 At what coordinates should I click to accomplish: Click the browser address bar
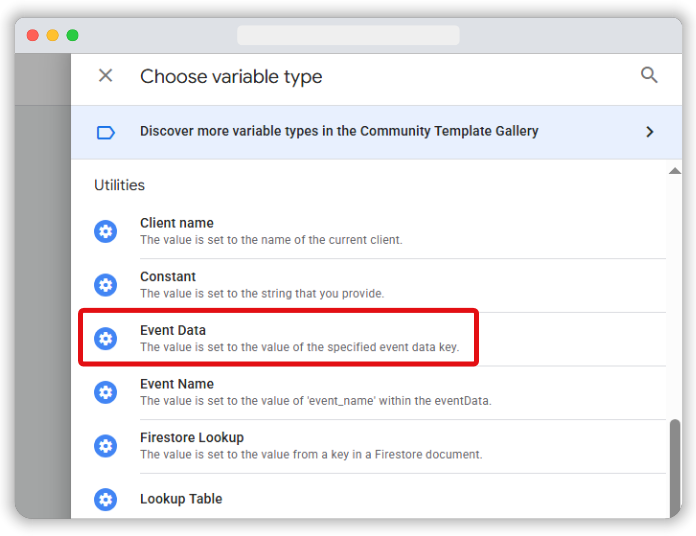point(348,35)
